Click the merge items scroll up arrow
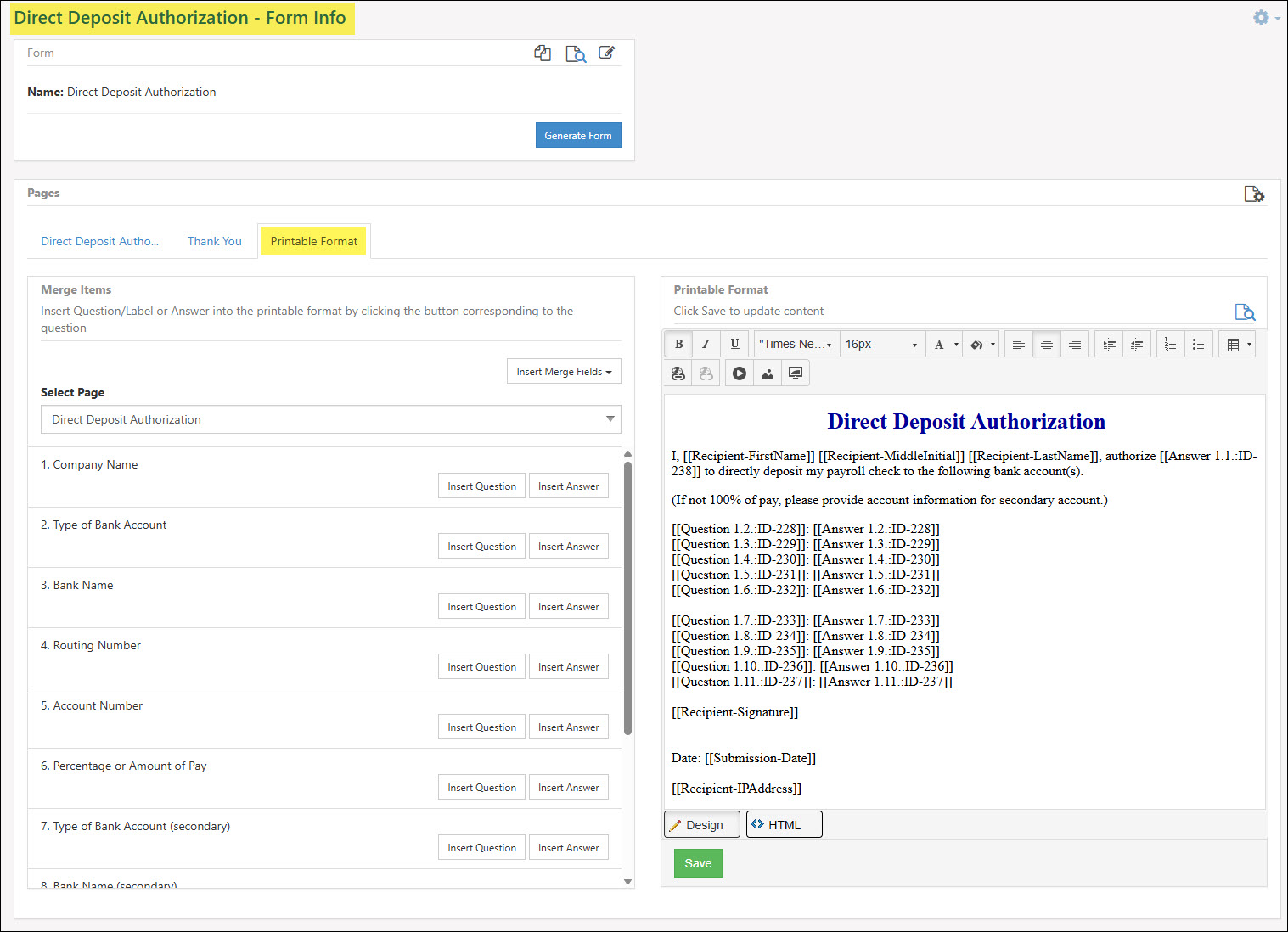Image resolution: width=1288 pixels, height=932 pixels. (x=627, y=453)
